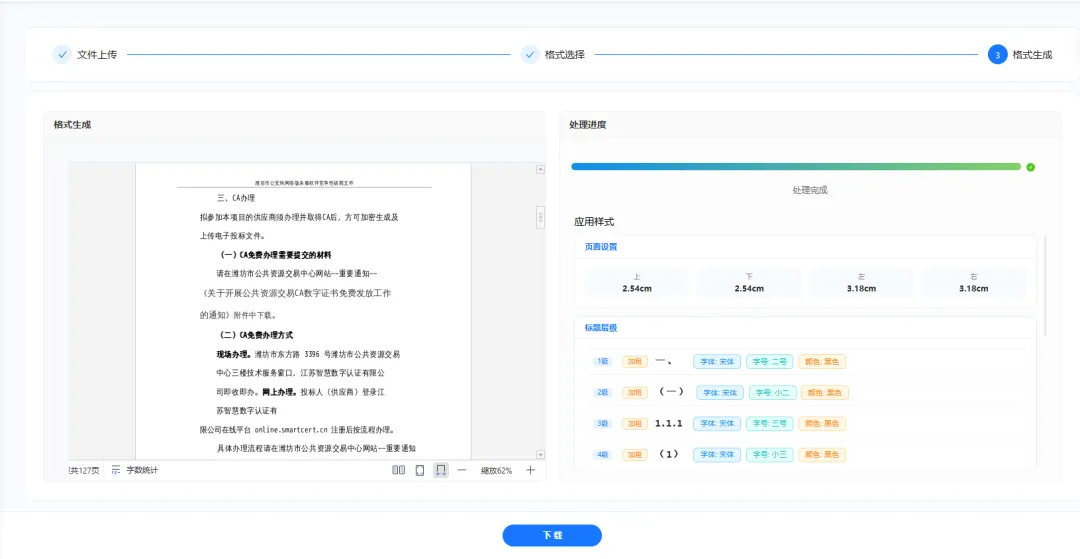The width and height of the screenshot is (1080, 559).
Task: Click the 加粗 tag in the 1级 row
Action: (x=634, y=361)
